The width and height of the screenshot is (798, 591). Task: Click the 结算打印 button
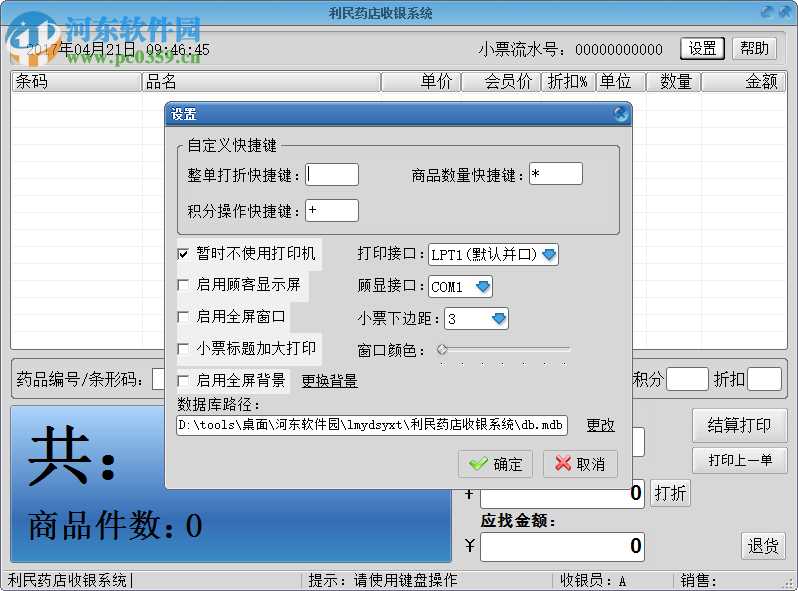pos(739,425)
